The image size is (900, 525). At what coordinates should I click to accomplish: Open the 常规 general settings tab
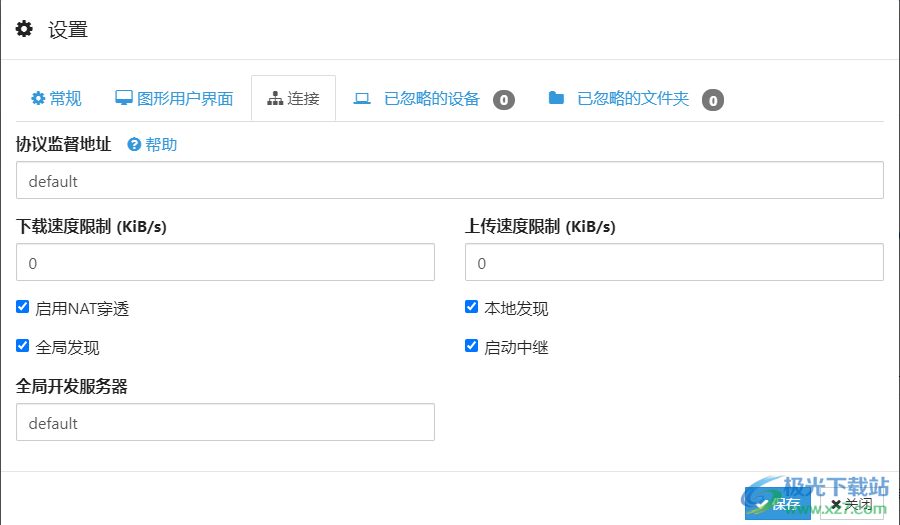pos(56,99)
